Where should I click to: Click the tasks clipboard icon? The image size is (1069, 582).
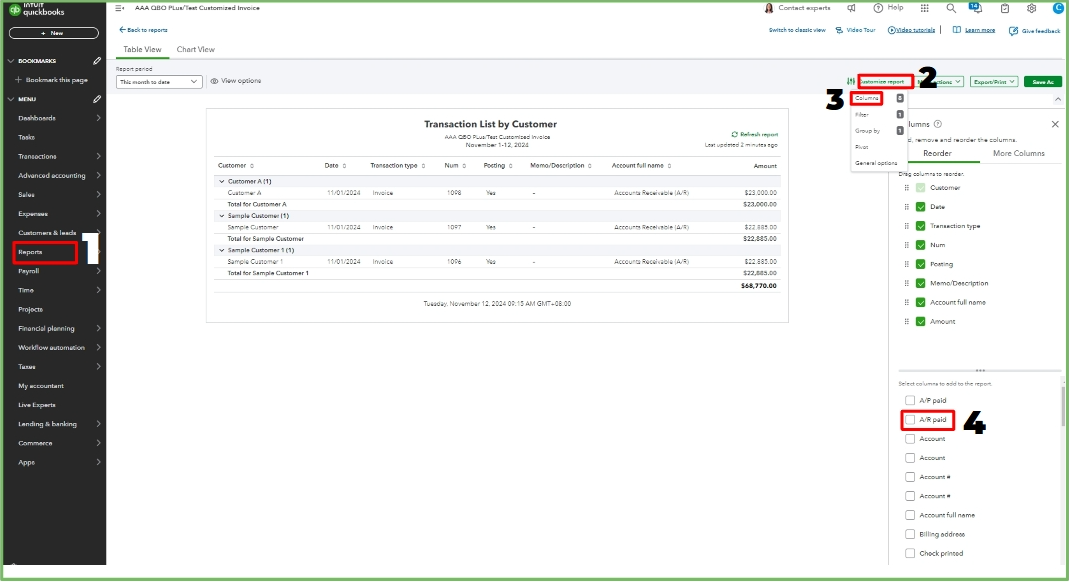pyautogui.click(x=1005, y=8)
